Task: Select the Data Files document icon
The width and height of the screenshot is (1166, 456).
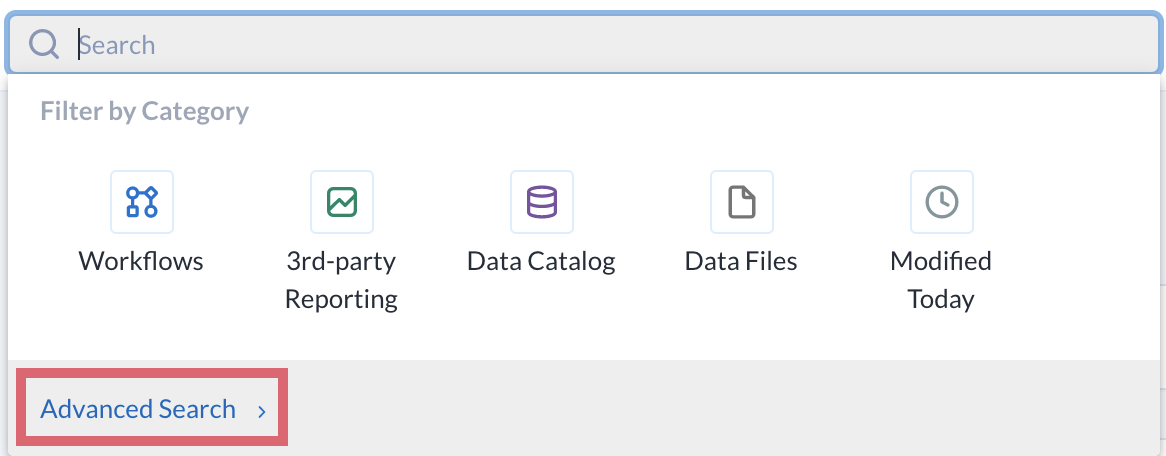Action: point(742,202)
